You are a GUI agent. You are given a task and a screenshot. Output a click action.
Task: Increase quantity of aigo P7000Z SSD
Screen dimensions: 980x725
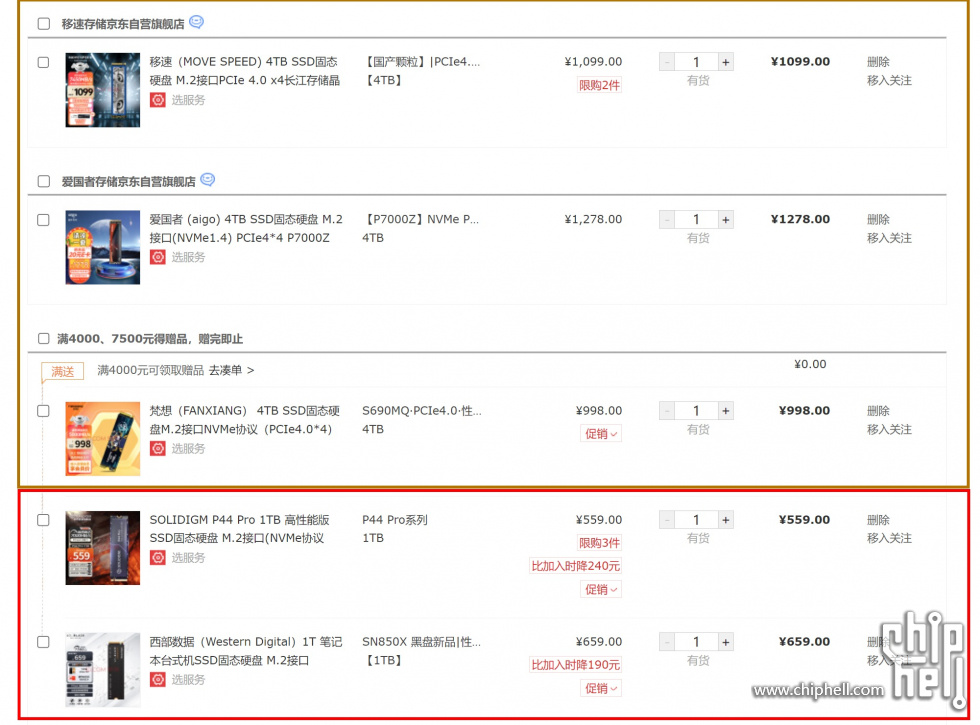point(726,219)
